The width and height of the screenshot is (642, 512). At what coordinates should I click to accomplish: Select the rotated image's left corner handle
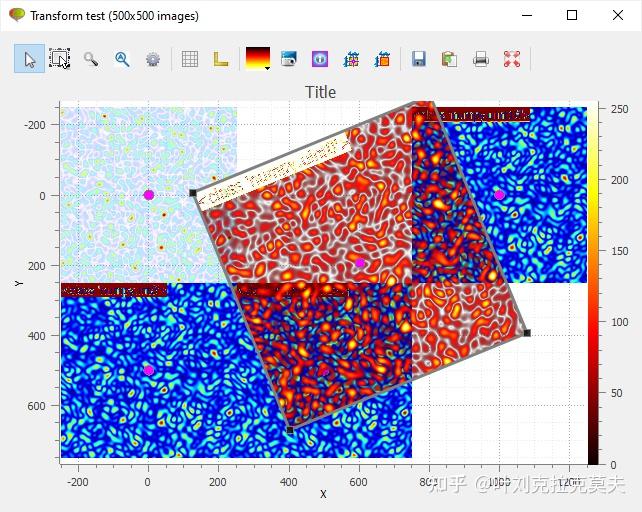point(193,193)
